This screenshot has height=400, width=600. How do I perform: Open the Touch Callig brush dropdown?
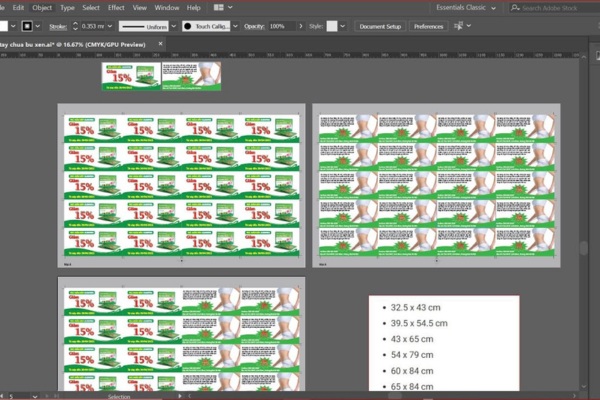(234, 26)
